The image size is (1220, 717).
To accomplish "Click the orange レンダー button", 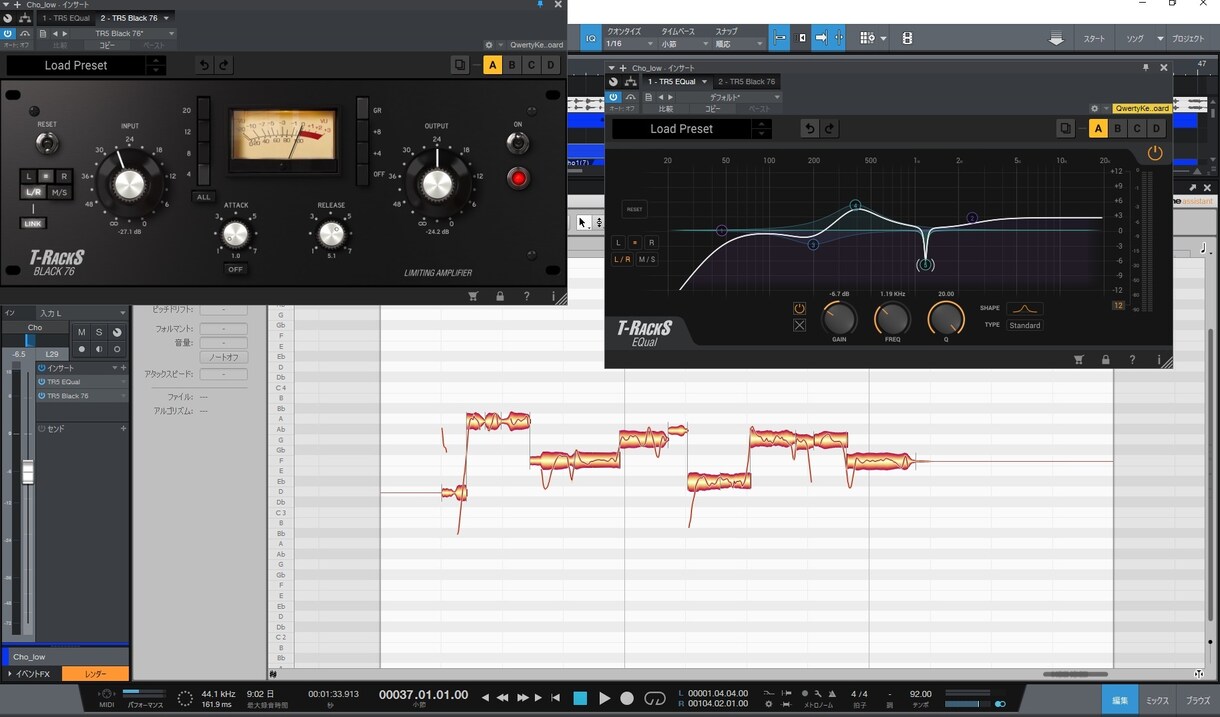I will [x=95, y=675].
